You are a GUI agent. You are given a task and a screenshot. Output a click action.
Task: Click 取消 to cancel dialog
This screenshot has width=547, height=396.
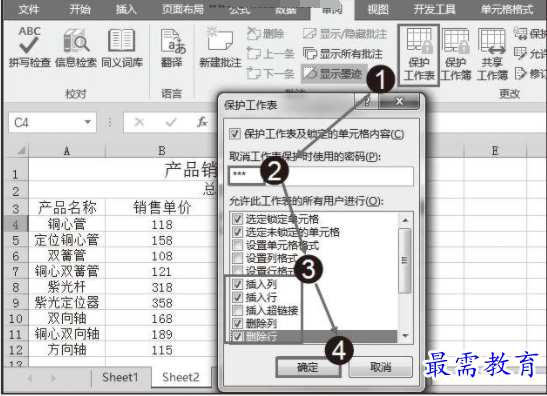pos(381,367)
